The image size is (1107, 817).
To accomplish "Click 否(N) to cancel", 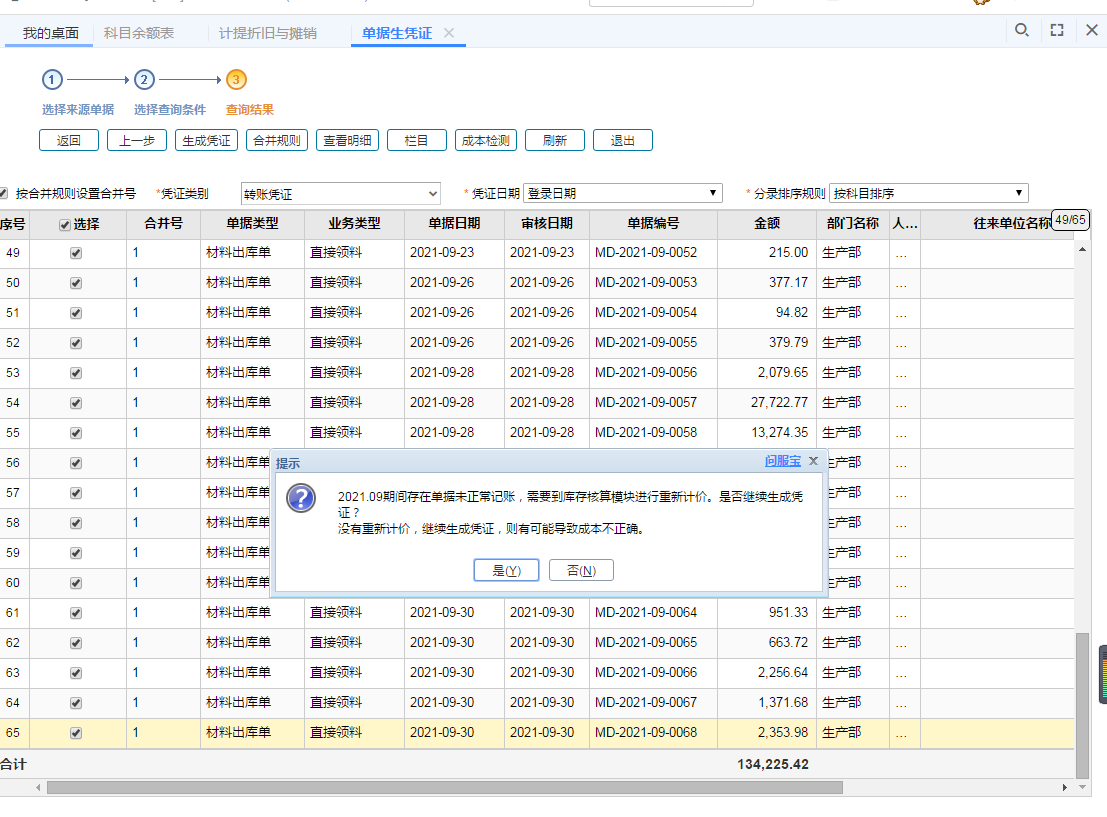I will point(581,570).
